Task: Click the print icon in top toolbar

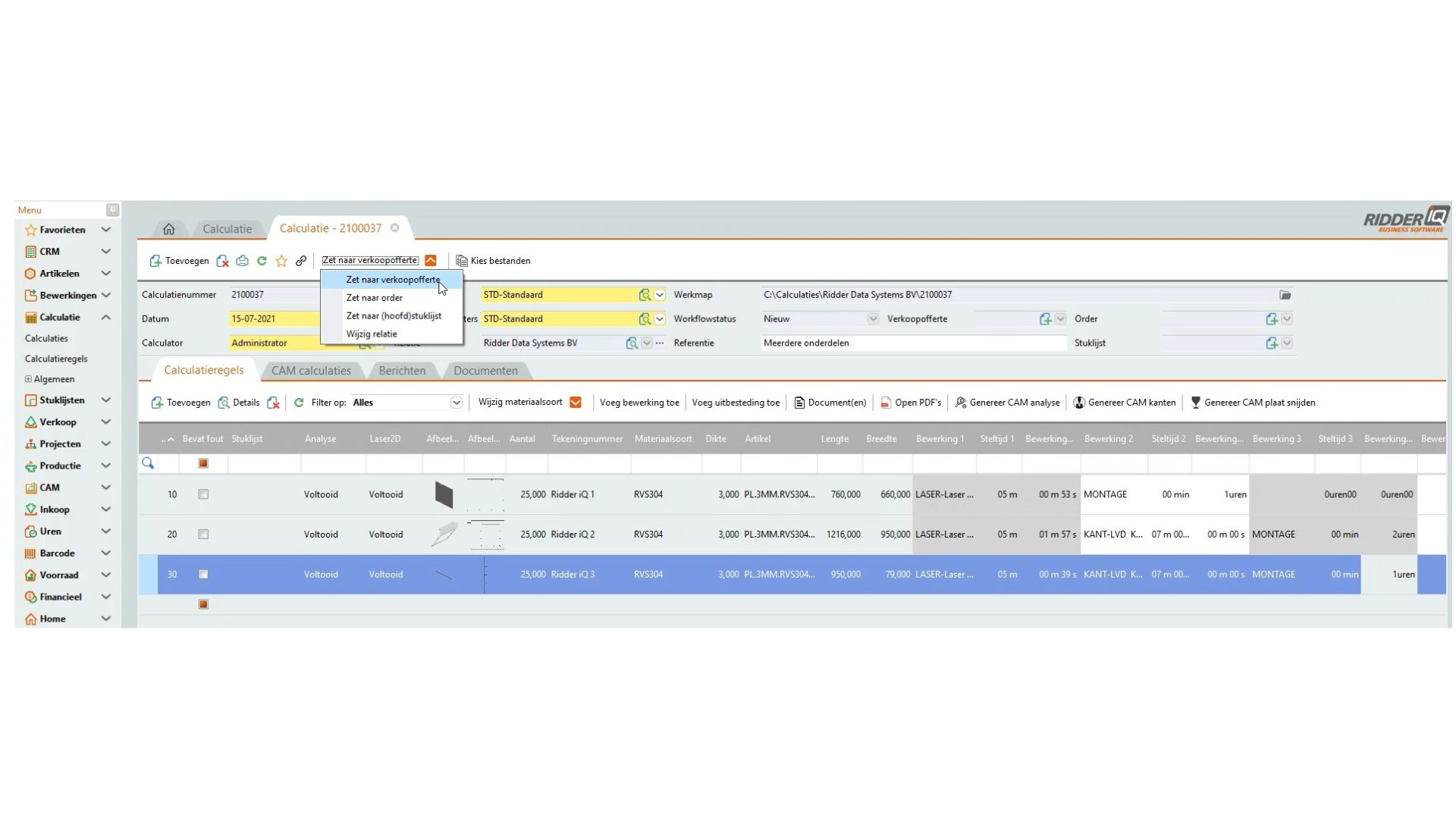Action: (x=242, y=261)
